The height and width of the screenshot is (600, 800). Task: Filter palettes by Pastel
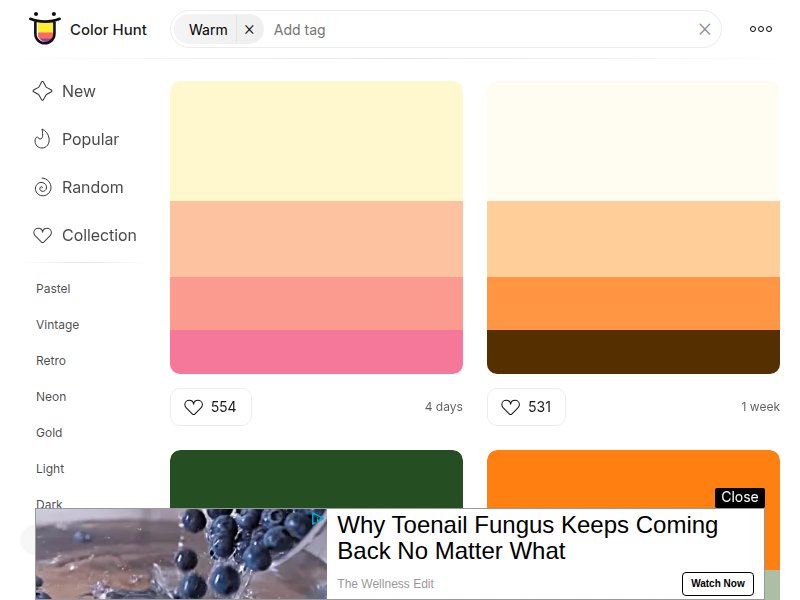tap(52, 289)
